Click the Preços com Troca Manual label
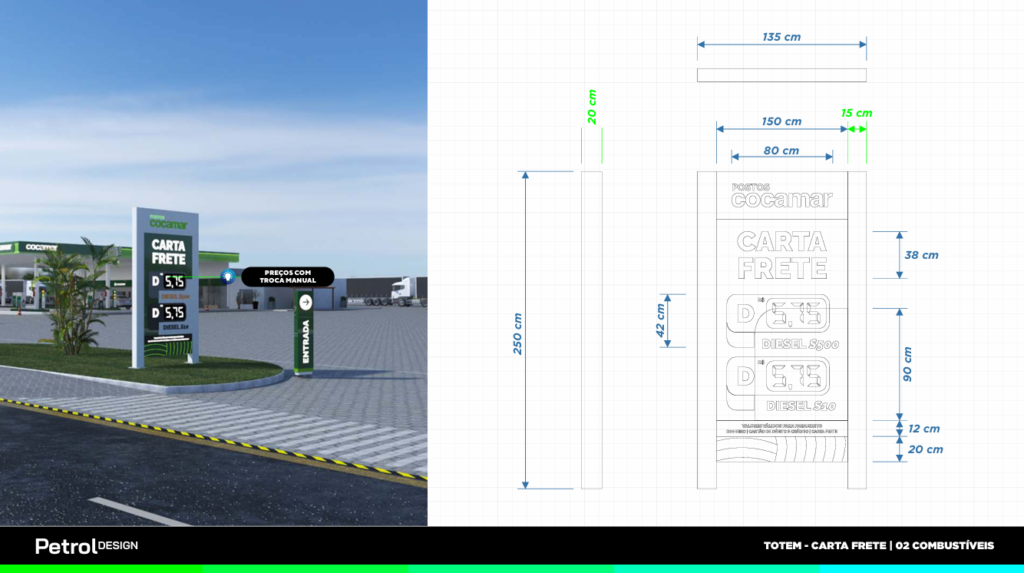 [288, 276]
